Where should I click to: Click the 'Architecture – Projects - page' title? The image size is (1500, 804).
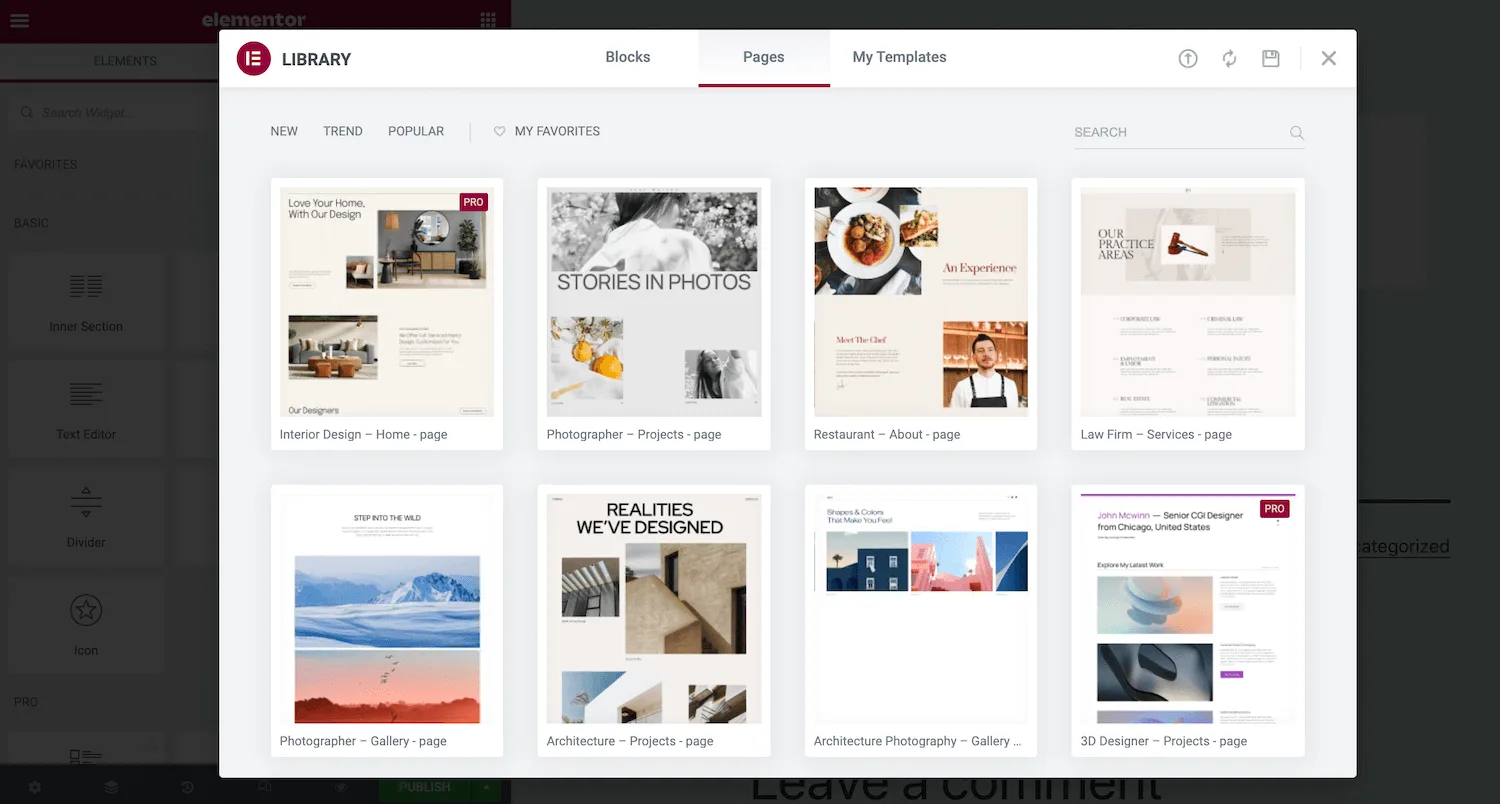click(630, 742)
